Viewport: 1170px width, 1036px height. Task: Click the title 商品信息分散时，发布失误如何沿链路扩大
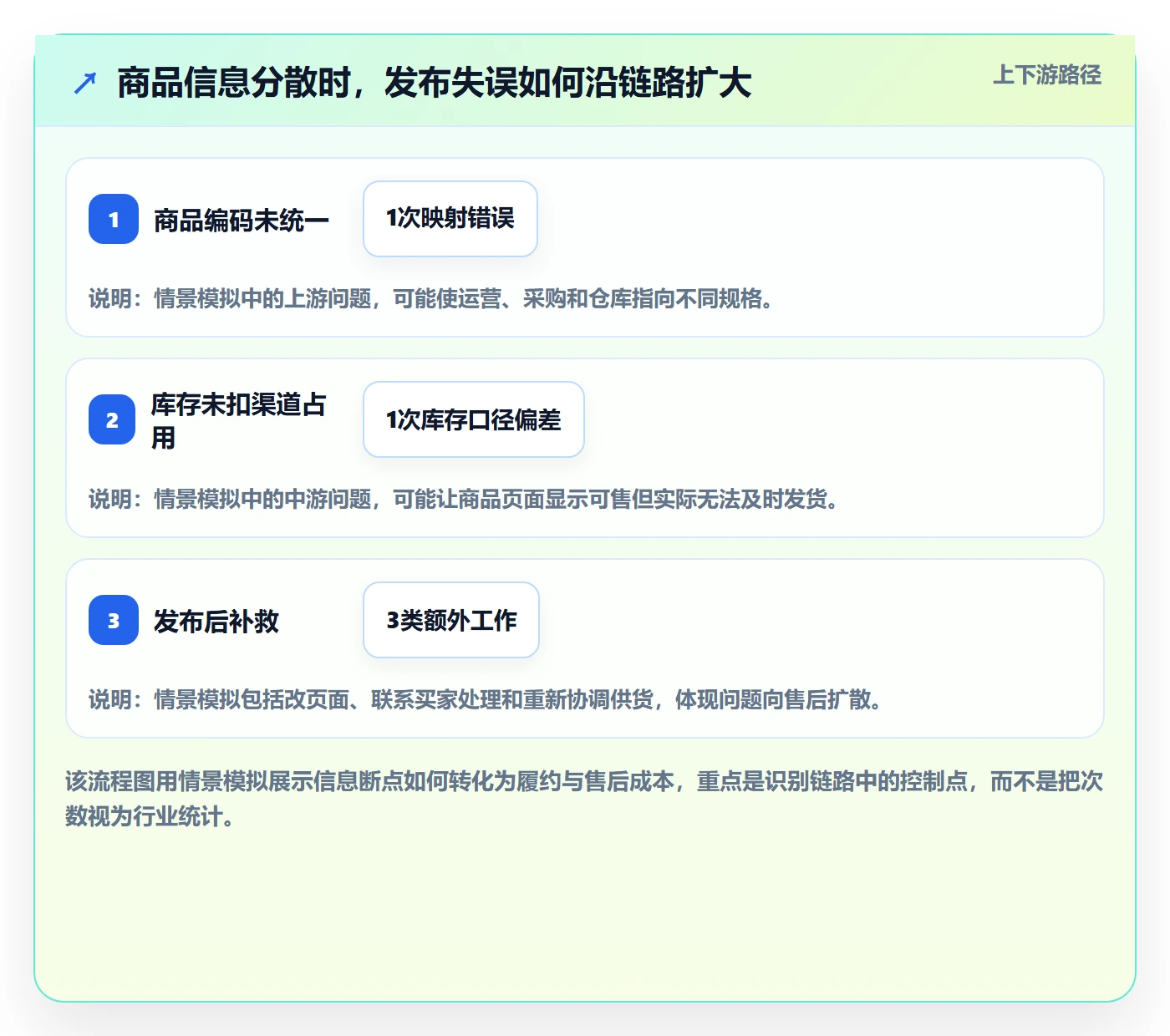point(435,83)
